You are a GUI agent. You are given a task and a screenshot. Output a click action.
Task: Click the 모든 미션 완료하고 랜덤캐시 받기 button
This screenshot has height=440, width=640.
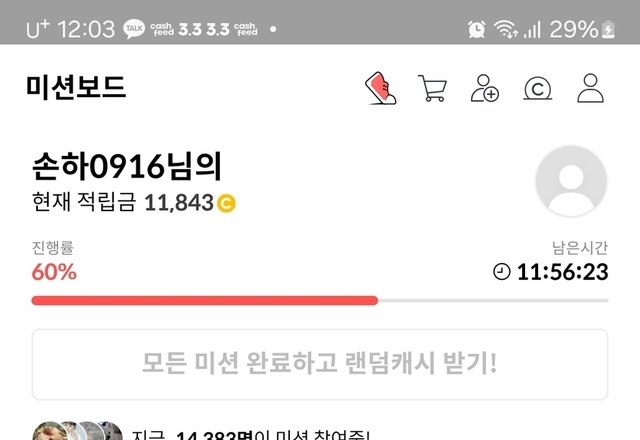[x=320, y=364]
